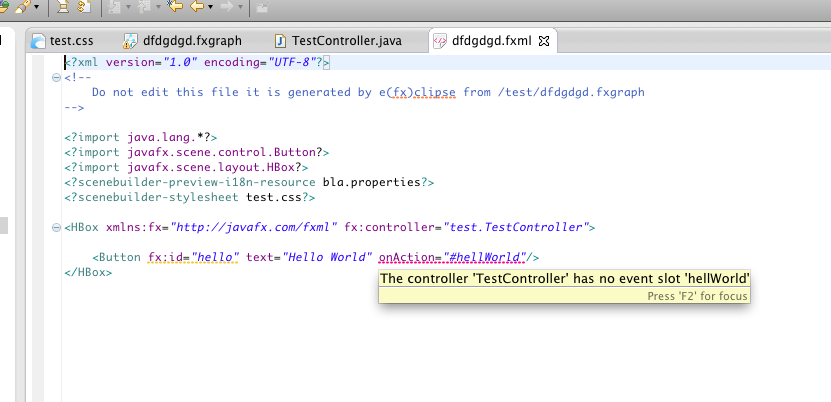Viewport: 831px width, 402px height.
Task: Click the toolbar icon with two curved arrows
Action: coord(84,7)
